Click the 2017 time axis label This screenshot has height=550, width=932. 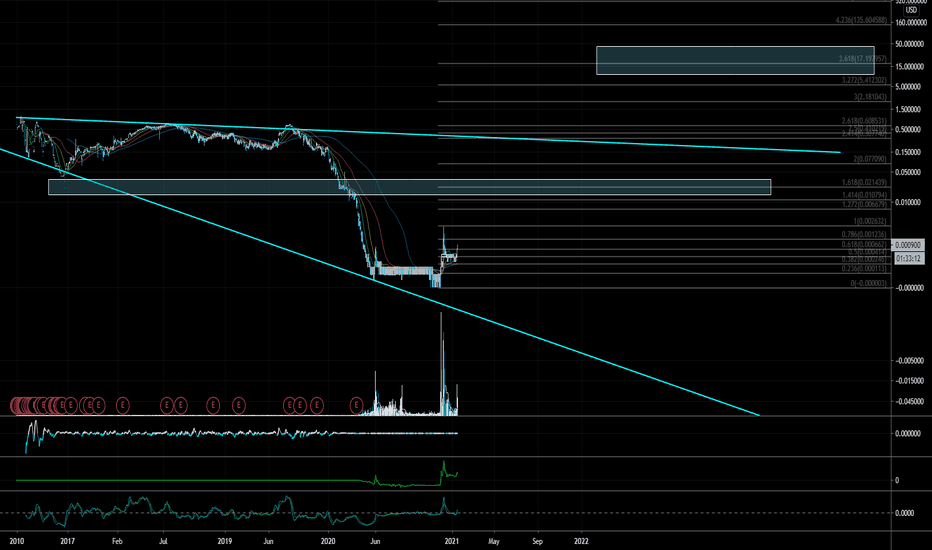pos(67,541)
